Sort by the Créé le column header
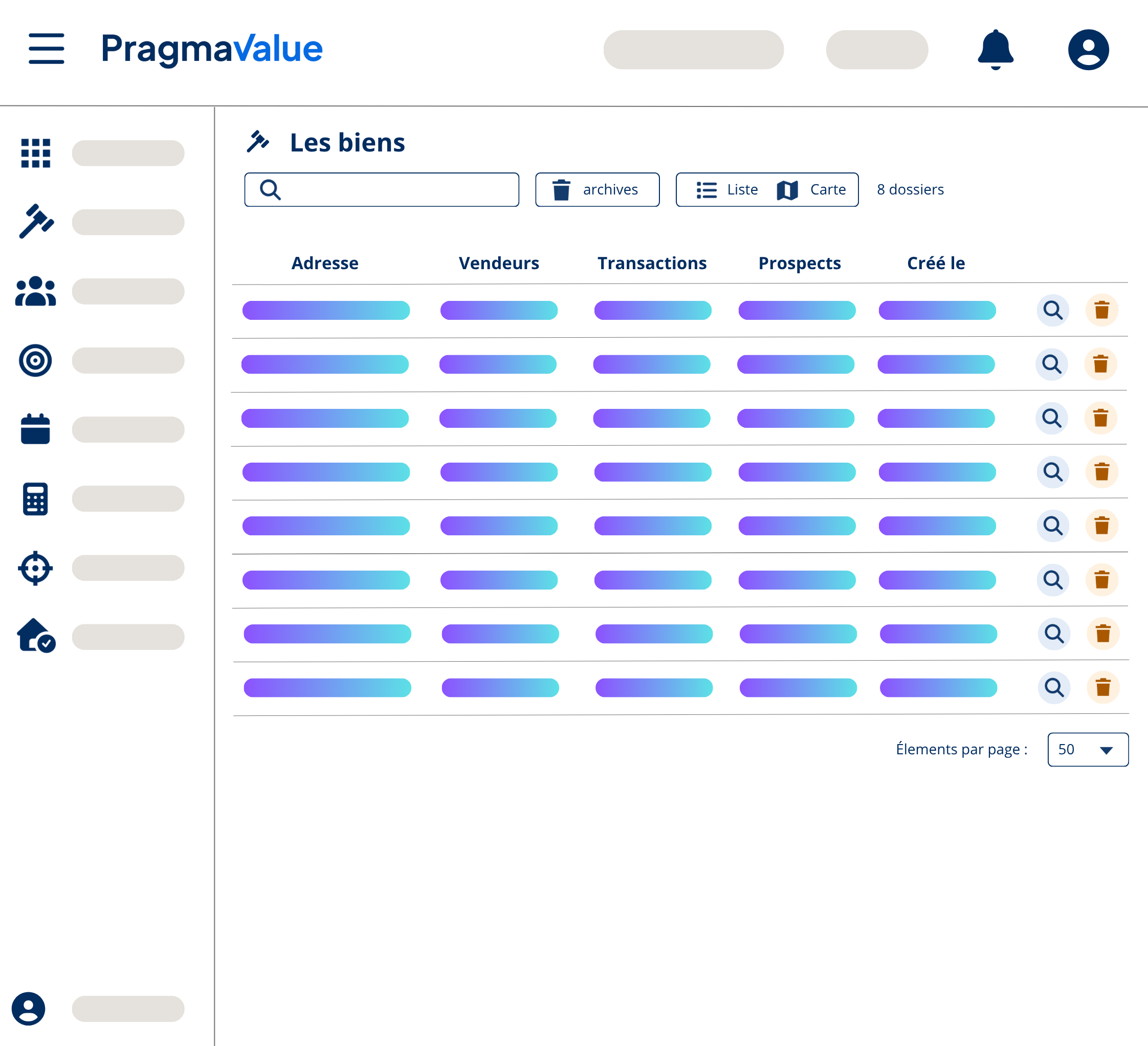This screenshot has width=1148, height=1046. click(x=936, y=263)
